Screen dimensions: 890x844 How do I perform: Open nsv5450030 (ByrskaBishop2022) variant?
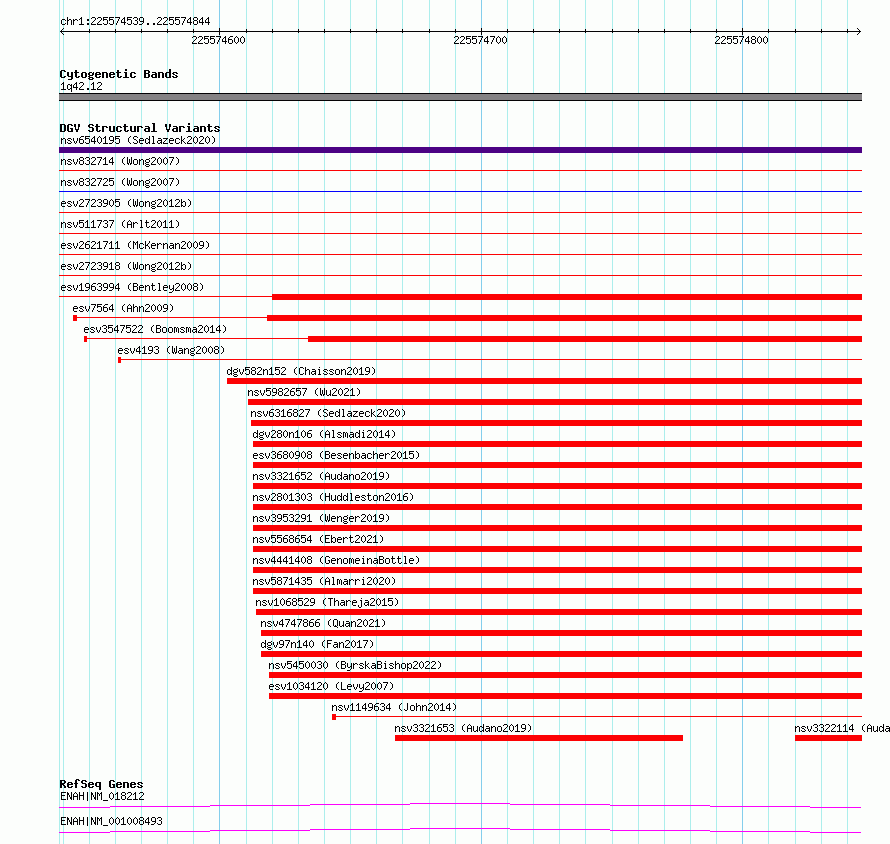355,665
